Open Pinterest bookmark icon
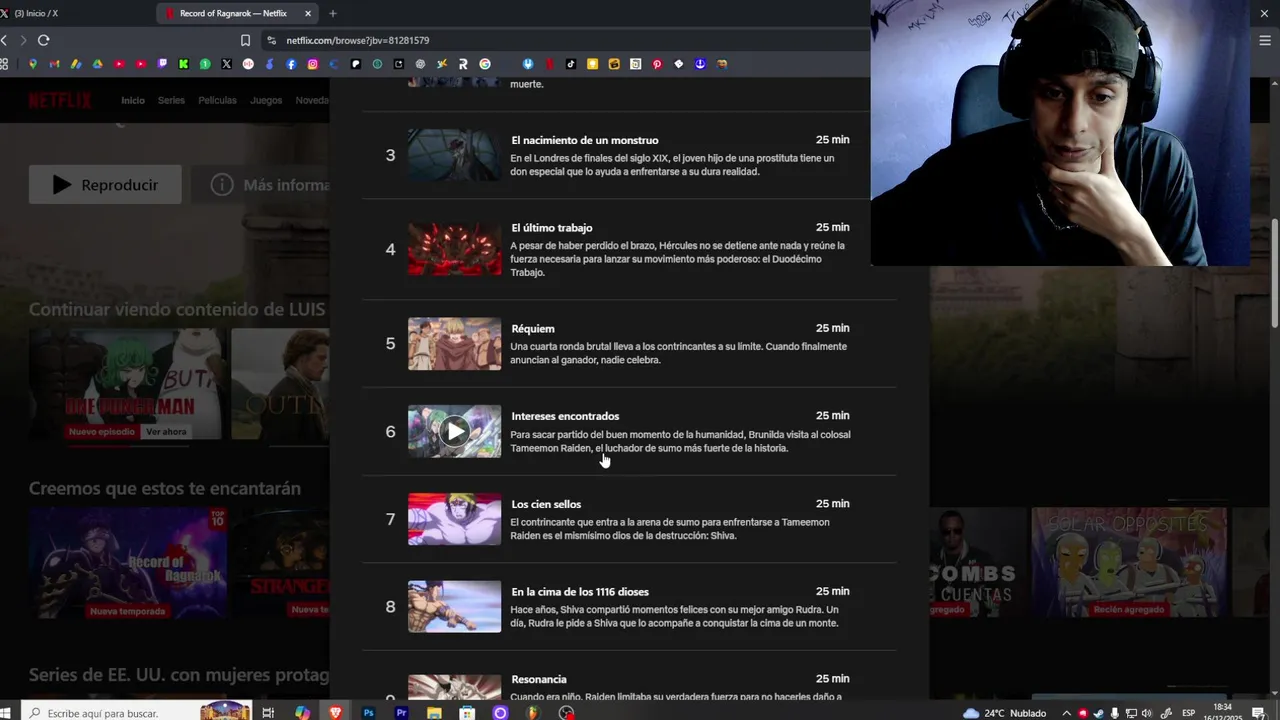Image resolution: width=1280 pixels, height=720 pixels. tap(657, 64)
